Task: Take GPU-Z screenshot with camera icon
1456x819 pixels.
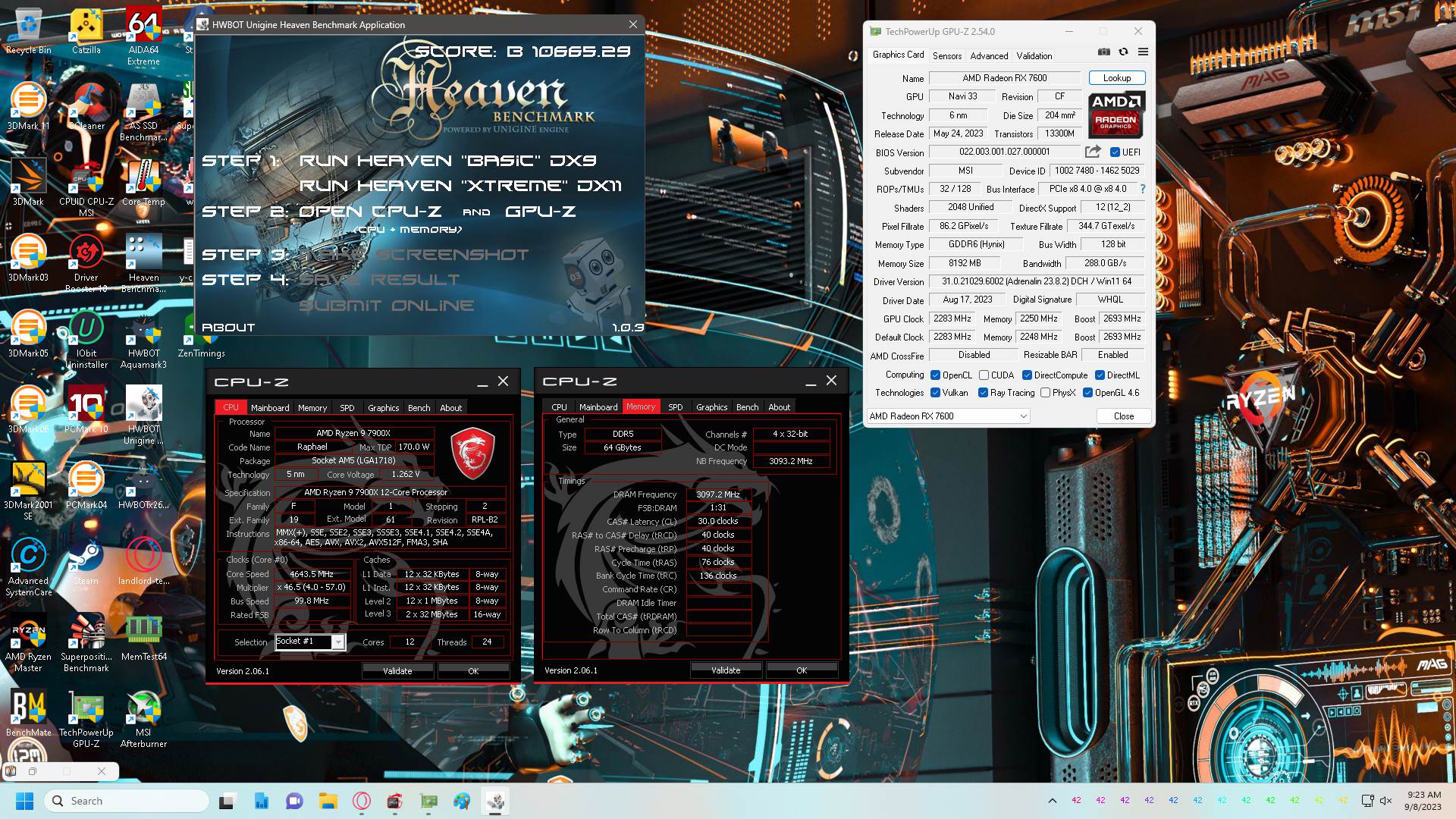Action: pos(1104,52)
